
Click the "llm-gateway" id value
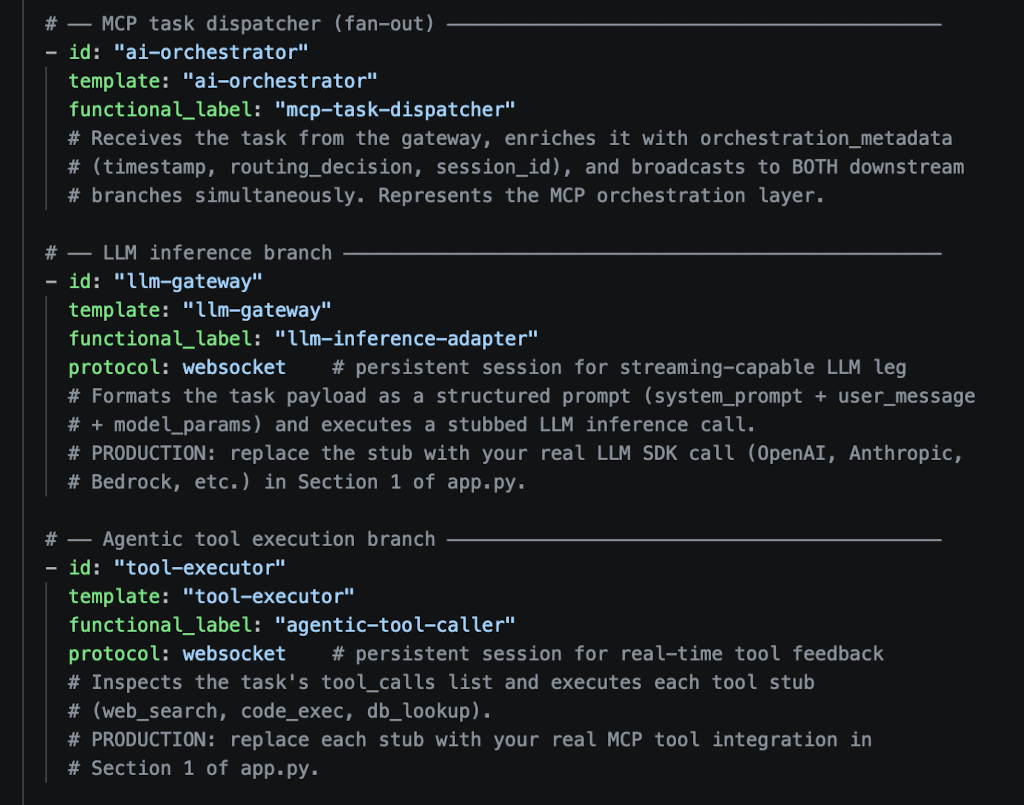coord(188,281)
